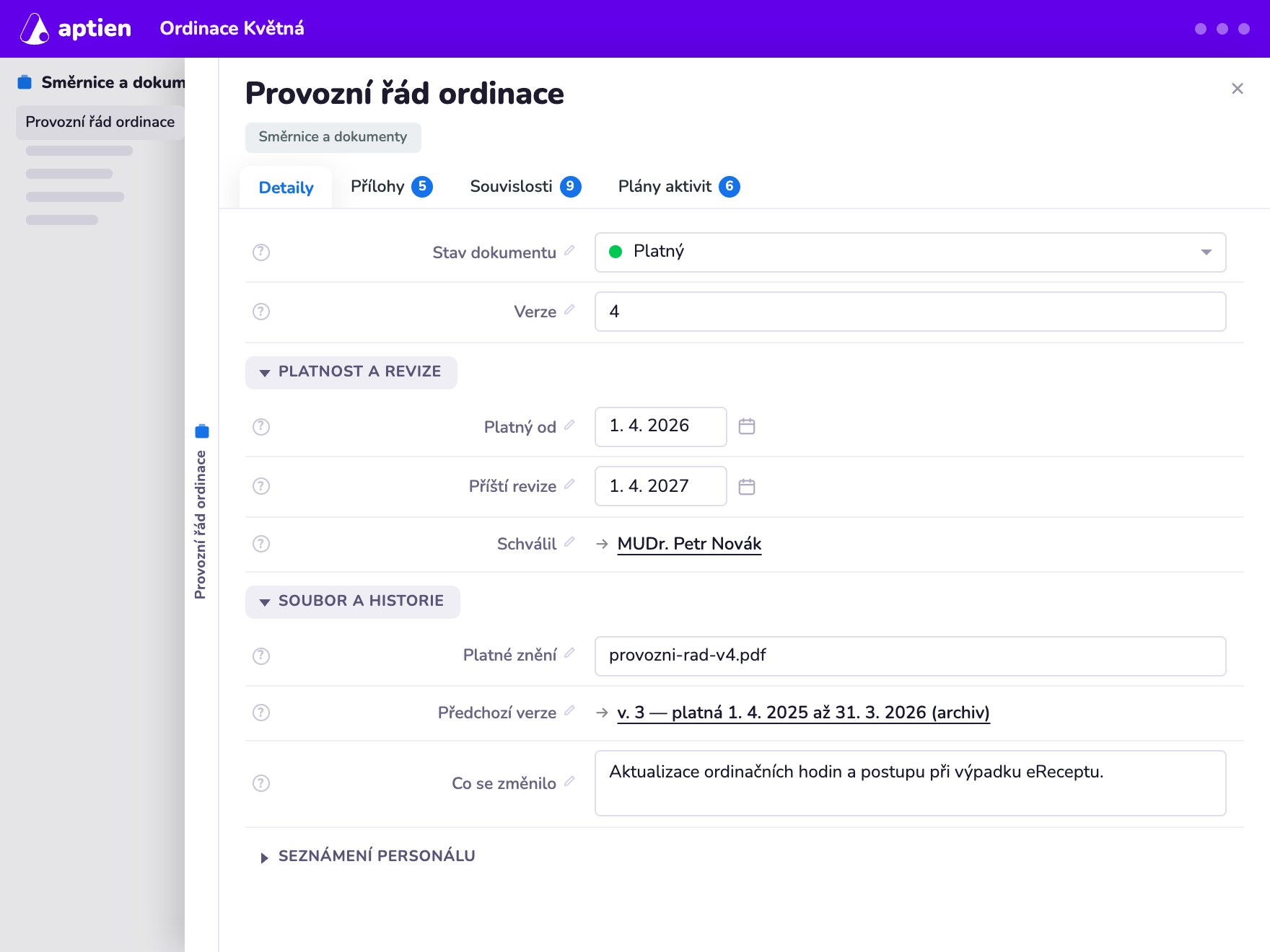Open the MUDr. Petr Novák link
Viewport: 1270px width, 952px height.
tap(689, 544)
